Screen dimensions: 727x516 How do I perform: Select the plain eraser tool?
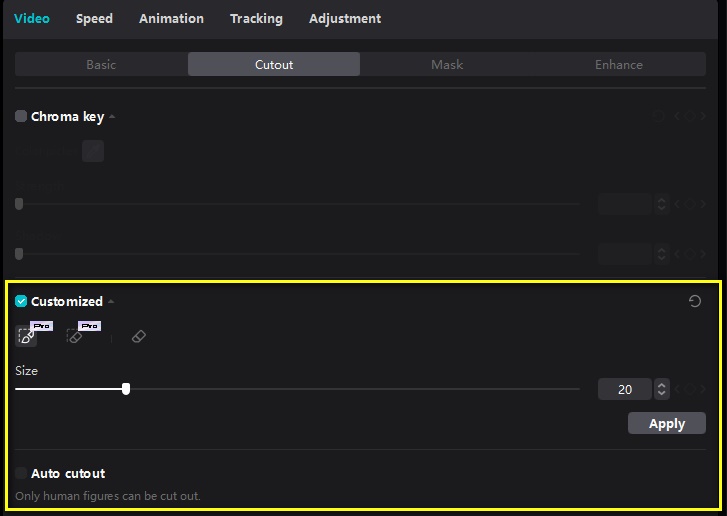[x=139, y=336]
